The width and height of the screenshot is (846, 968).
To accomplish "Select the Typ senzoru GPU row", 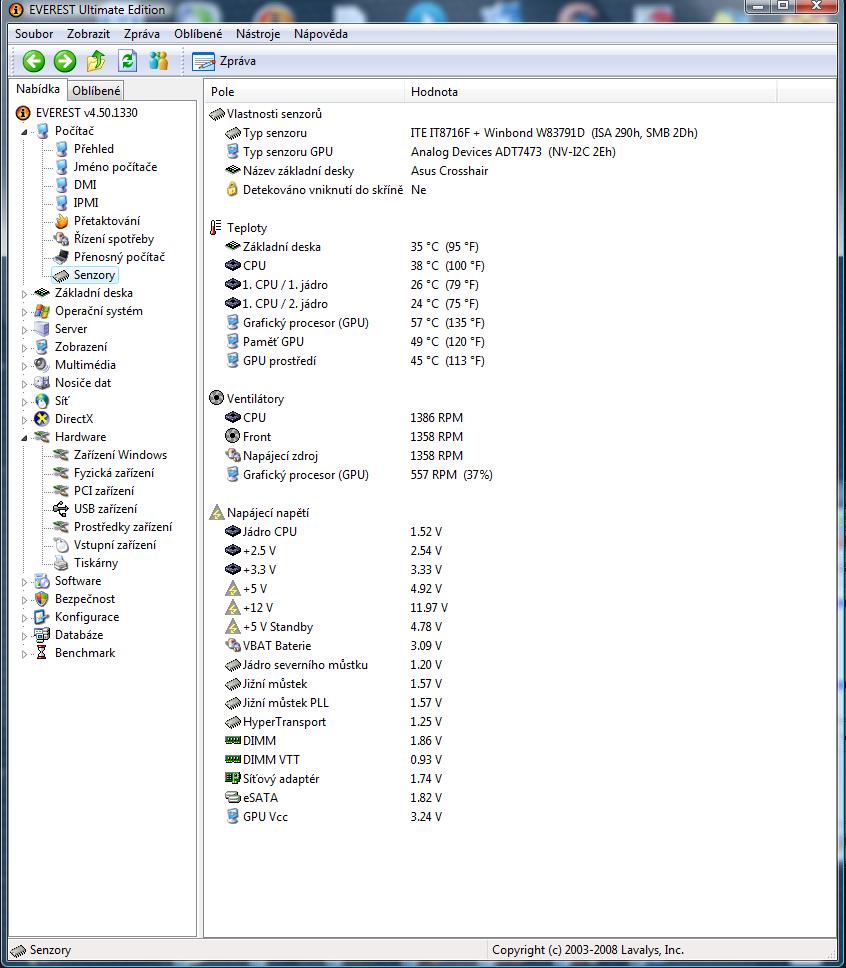I will pyautogui.click(x=420, y=152).
